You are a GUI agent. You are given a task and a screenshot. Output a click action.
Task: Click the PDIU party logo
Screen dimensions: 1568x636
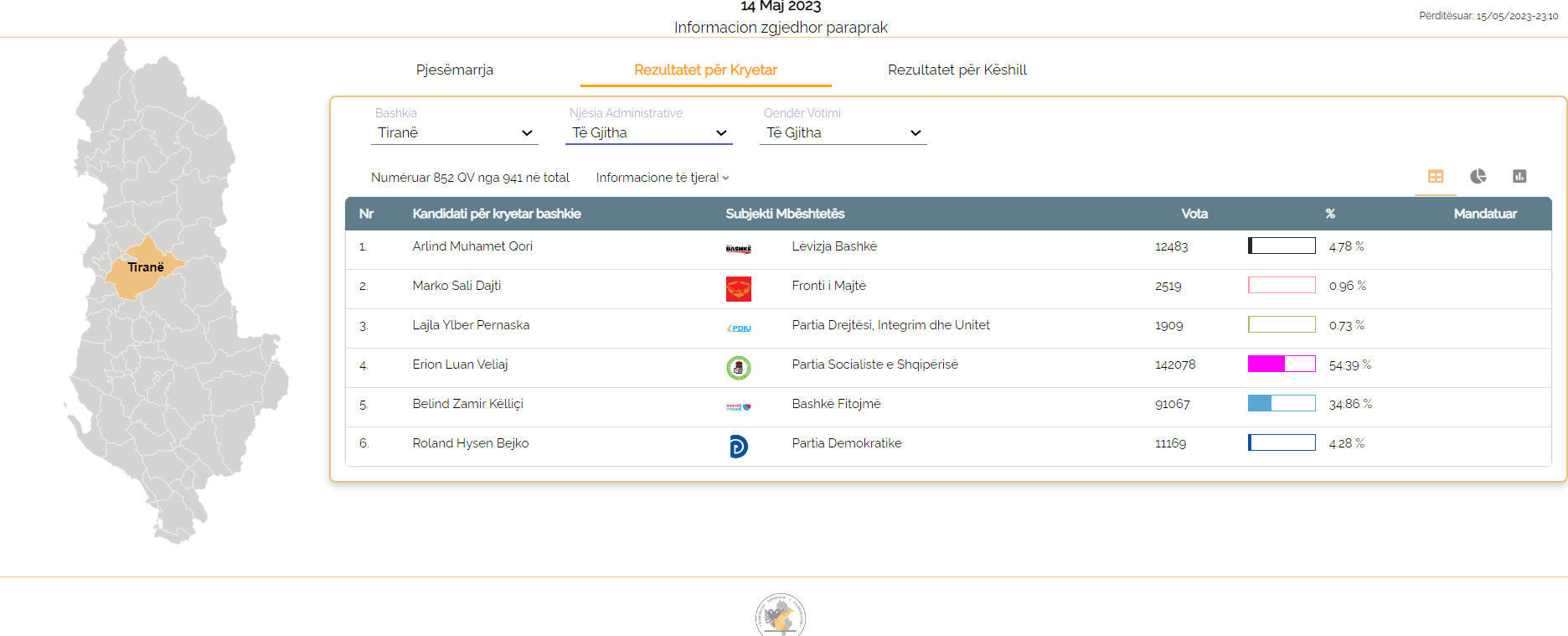pyautogui.click(x=738, y=328)
